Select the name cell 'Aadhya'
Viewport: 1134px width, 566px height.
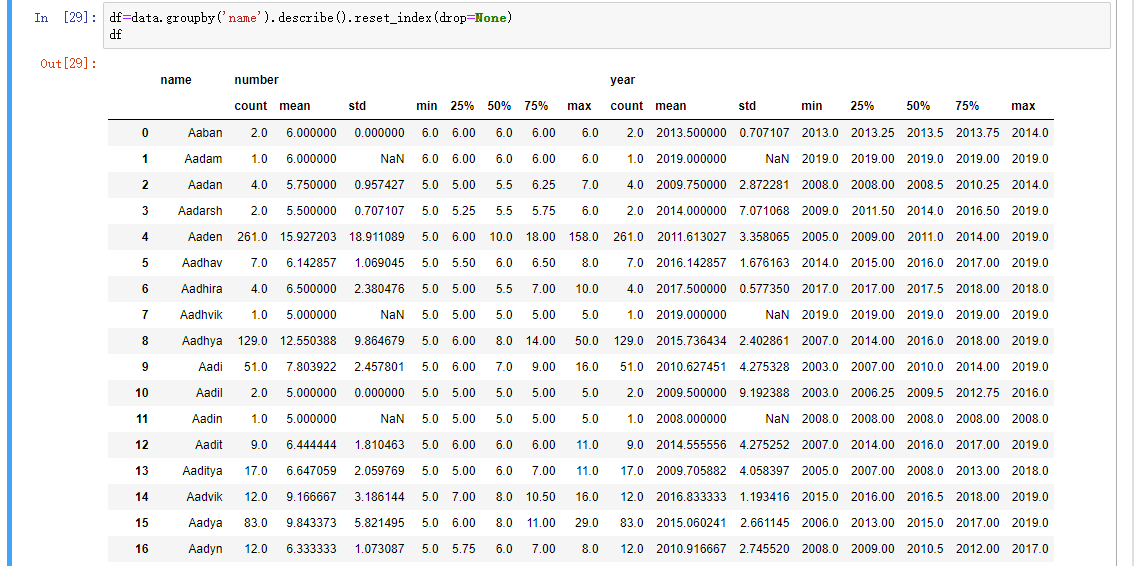pos(202,341)
